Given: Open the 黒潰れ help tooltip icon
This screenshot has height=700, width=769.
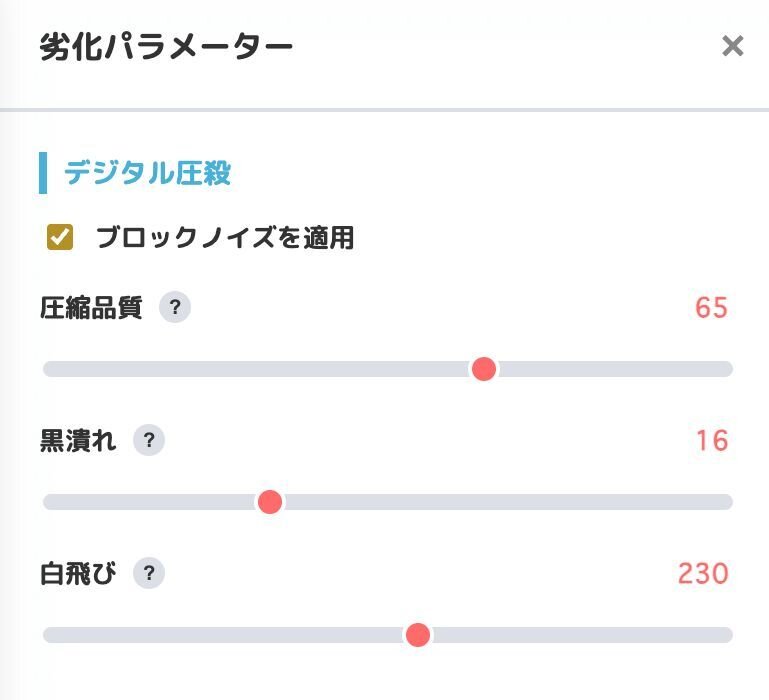Looking at the screenshot, I should [149, 440].
